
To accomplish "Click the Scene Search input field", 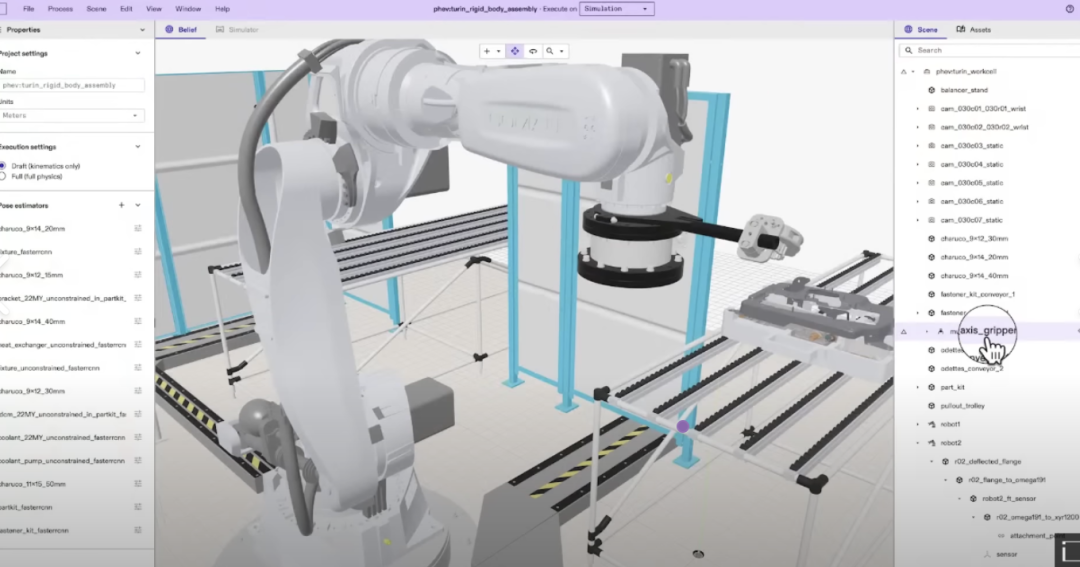I will (x=992, y=50).
